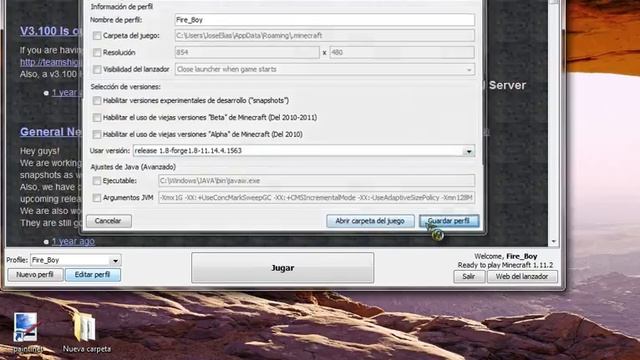Click the 'Welcome, Fire_Boy' text
This screenshot has width=640, height=360.
coord(505,256)
